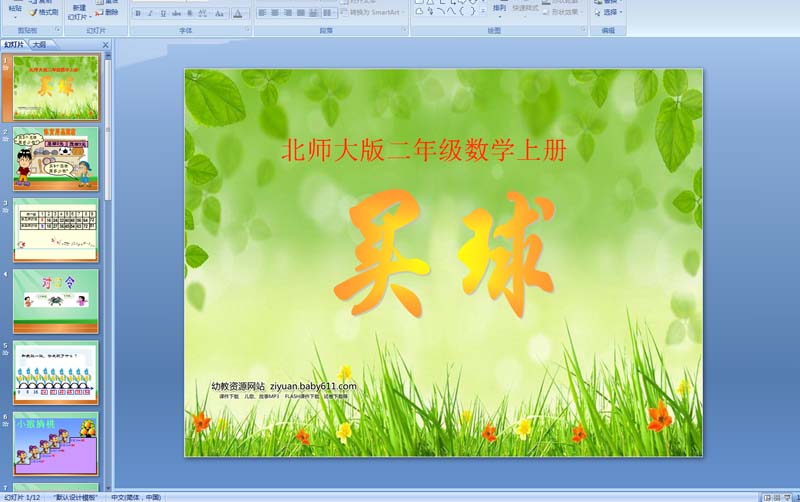Open Columns dropdown in paragraph group
This screenshot has width=800, height=502.
328,13
